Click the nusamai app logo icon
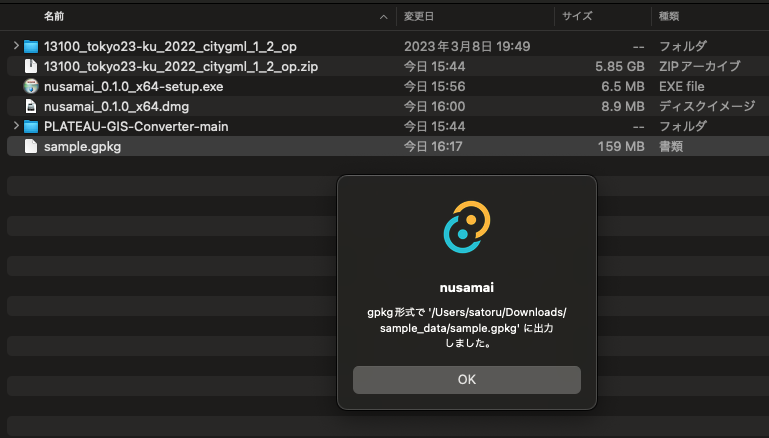The width and height of the screenshot is (769, 438). point(467,227)
